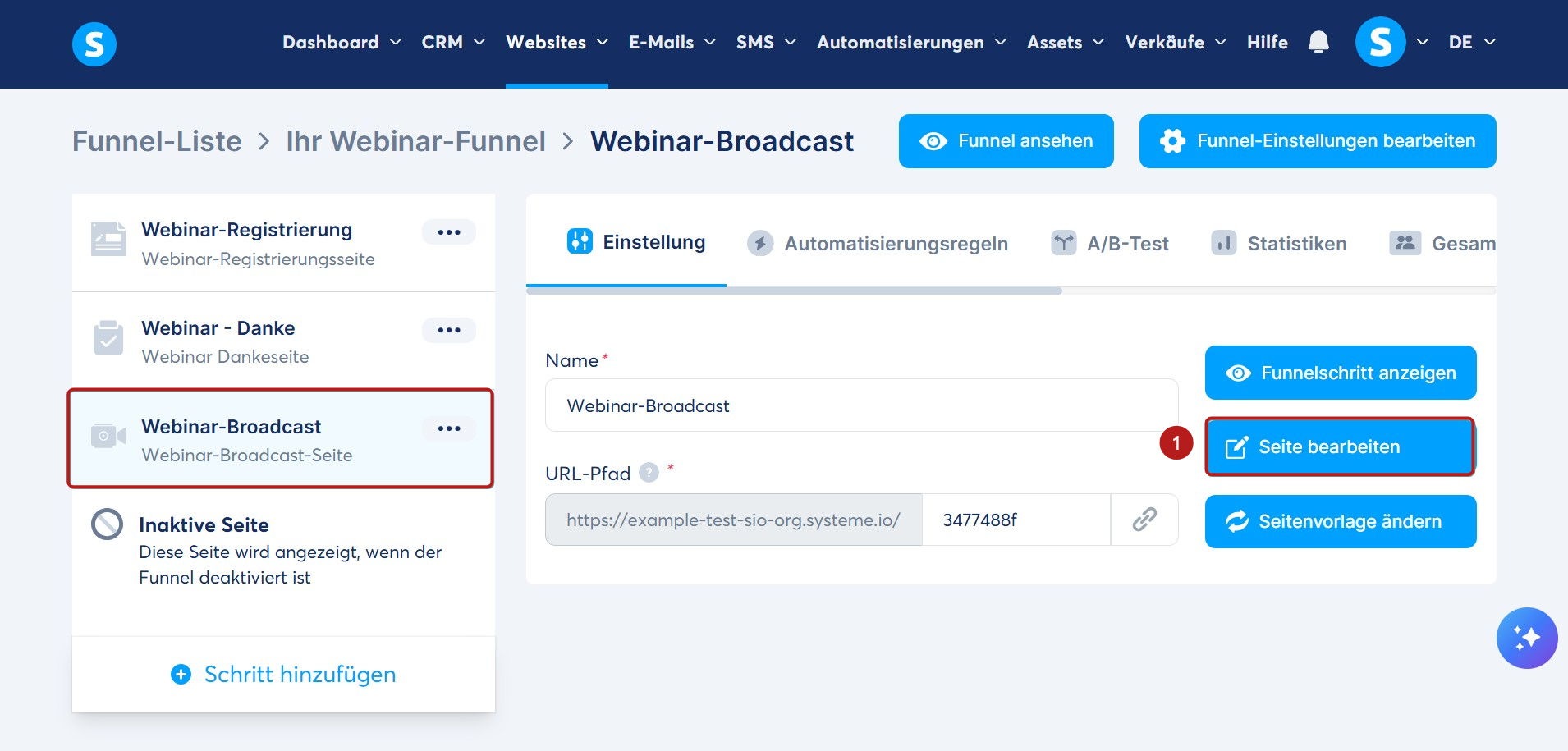Select the Inaktive Seite entry

283,551
